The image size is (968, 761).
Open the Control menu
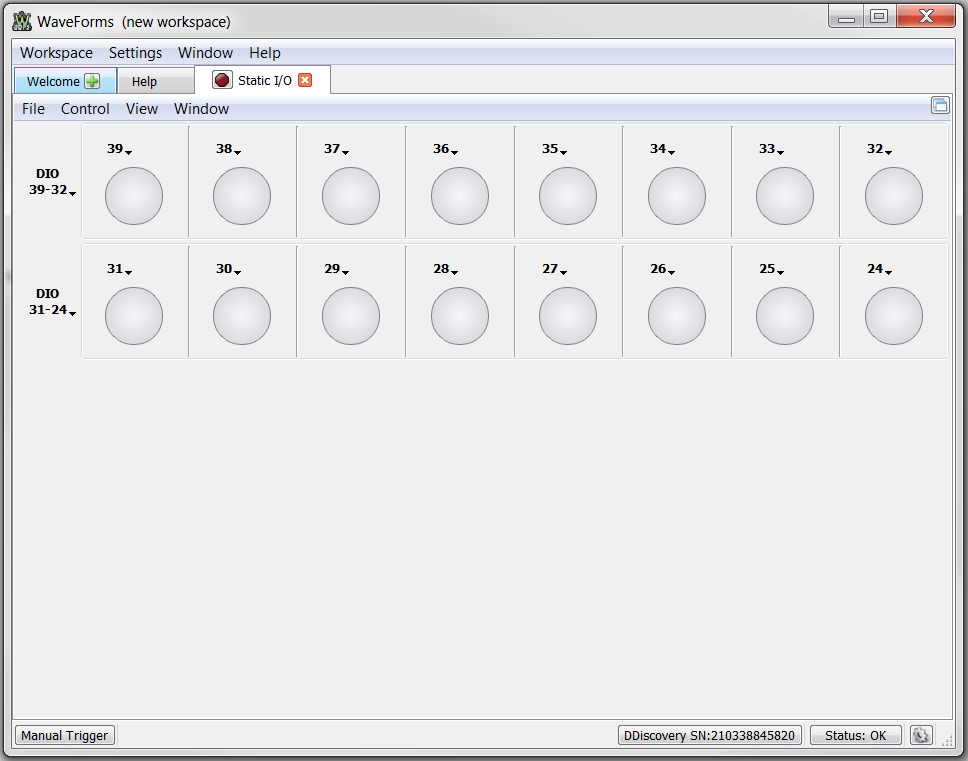(85, 109)
